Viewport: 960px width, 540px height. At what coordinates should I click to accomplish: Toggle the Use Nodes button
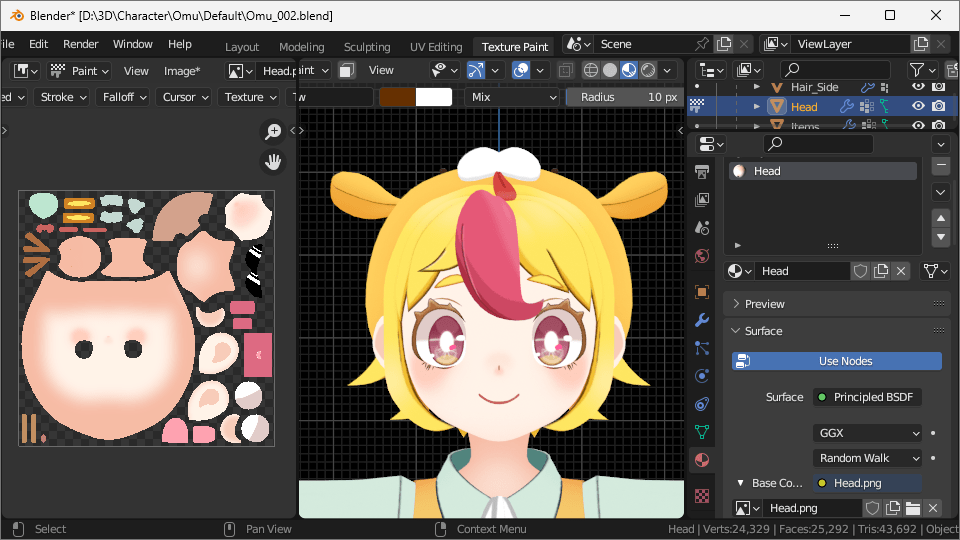click(837, 361)
